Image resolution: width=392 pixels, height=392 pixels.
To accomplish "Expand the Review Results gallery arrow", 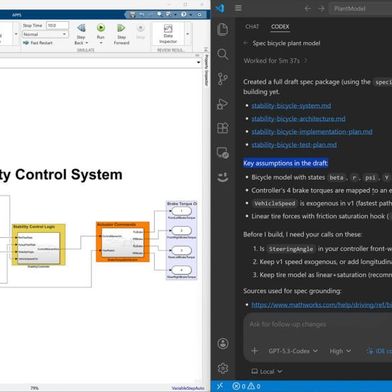I will [187, 34].
